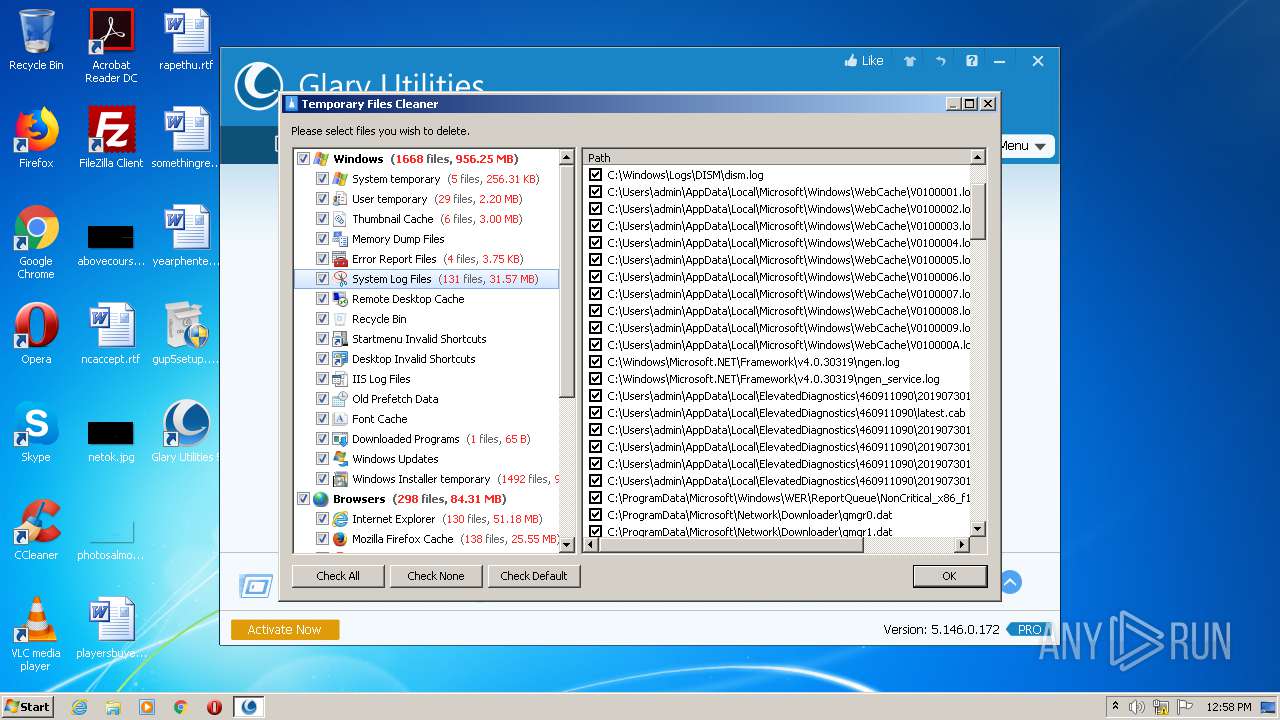Click the file list scroll left arrow
The image size is (1280, 720).
coord(590,545)
